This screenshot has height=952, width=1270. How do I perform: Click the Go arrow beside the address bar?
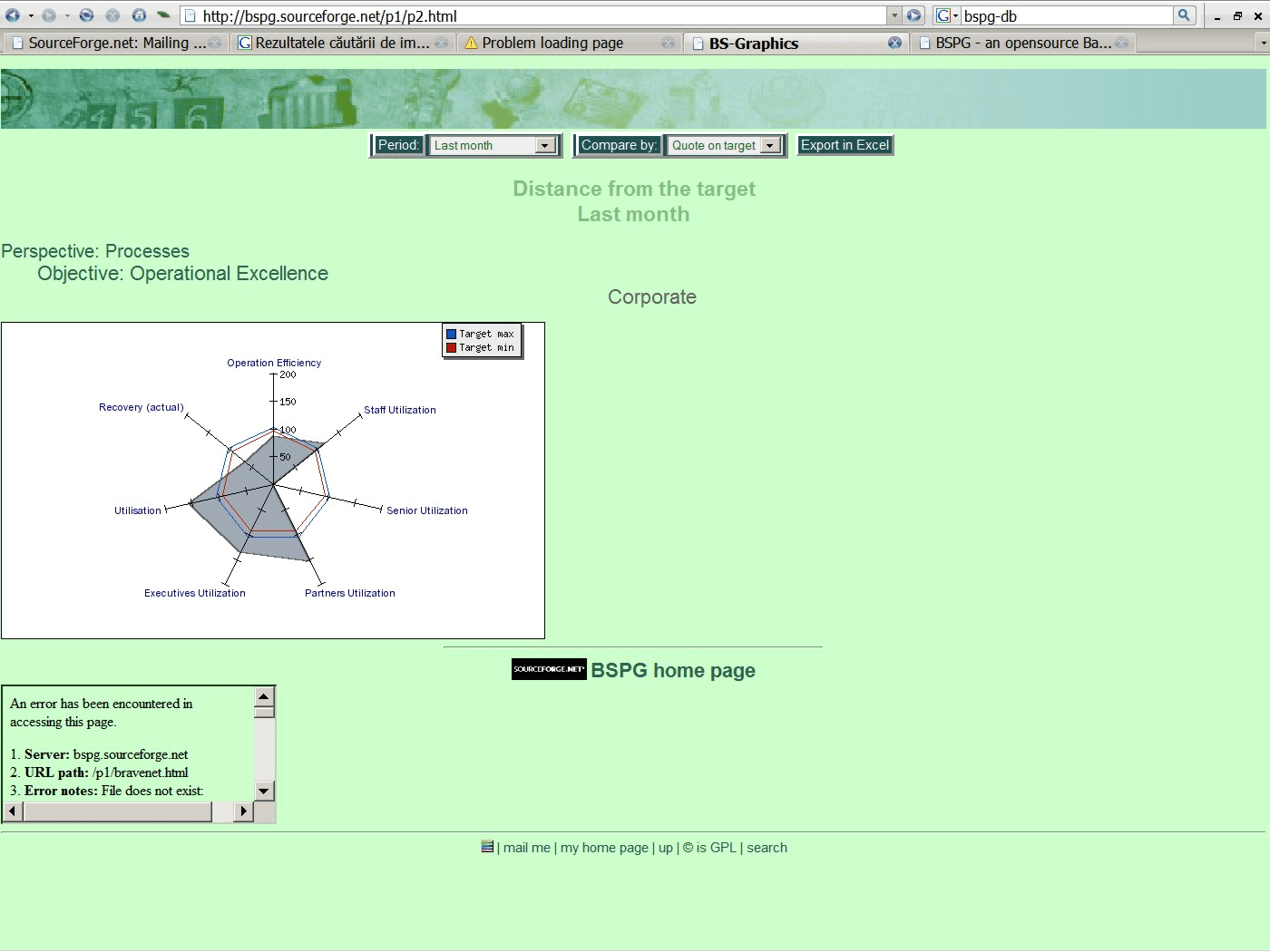pos(913,15)
